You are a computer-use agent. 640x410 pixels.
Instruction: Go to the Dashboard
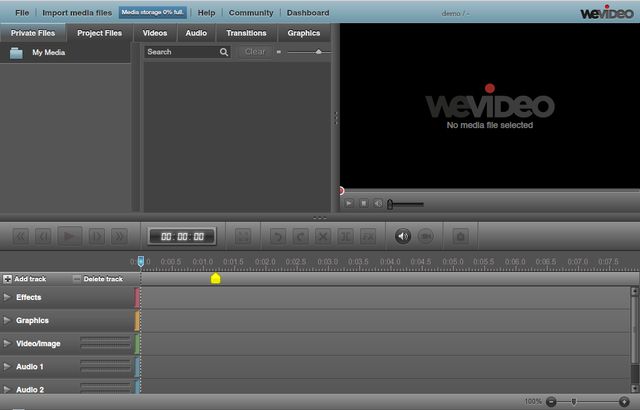pyautogui.click(x=308, y=13)
